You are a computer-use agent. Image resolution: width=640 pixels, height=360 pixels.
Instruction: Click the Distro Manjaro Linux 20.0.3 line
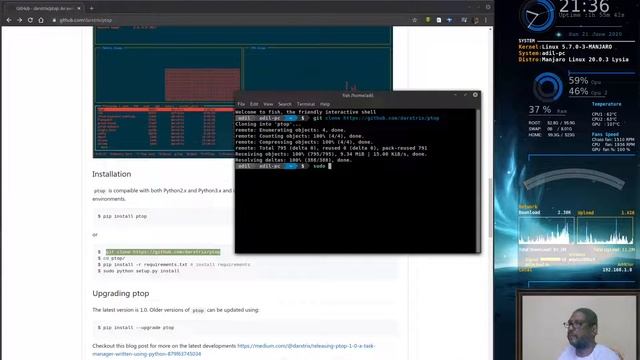(573, 60)
